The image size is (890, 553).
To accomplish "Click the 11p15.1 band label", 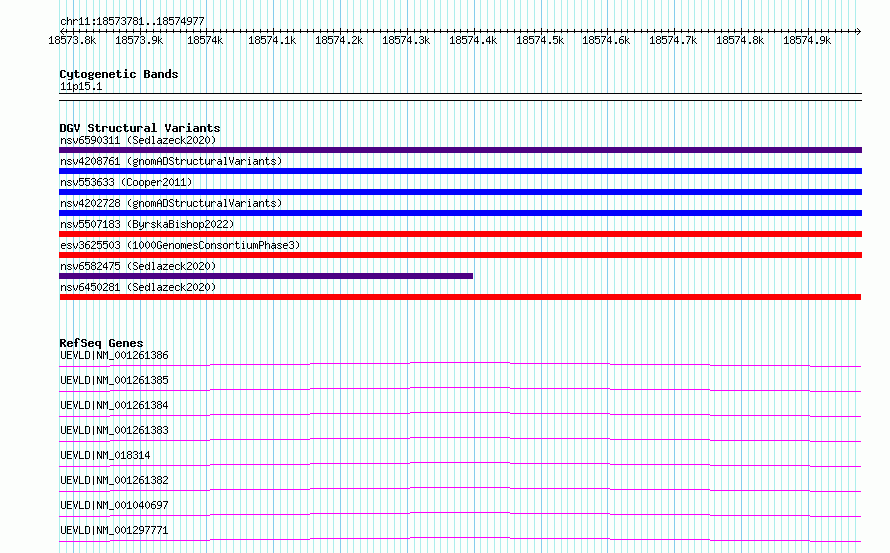I will coord(81,86).
